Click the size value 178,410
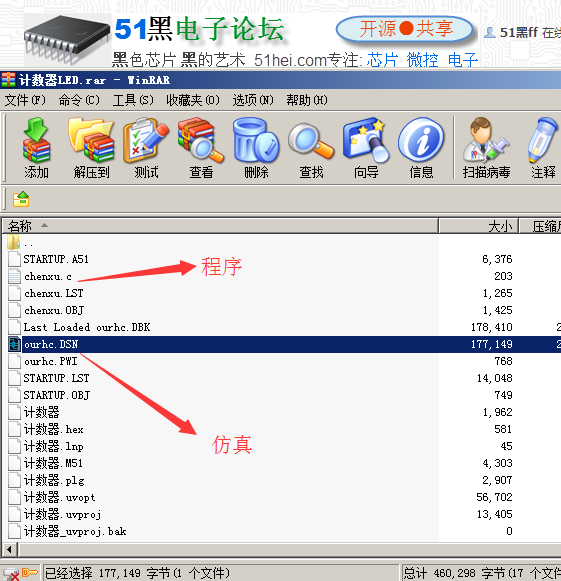Screen dimensions: 561x581 492,327
